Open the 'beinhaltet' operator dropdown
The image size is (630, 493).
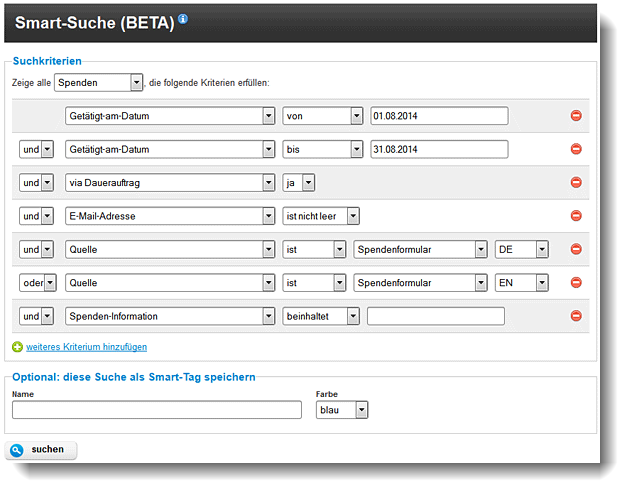click(x=321, y=316)
